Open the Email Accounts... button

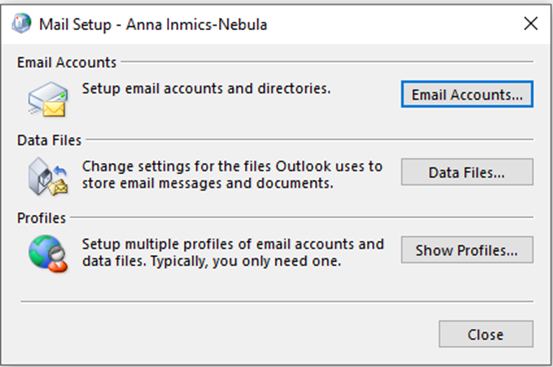click(x=467, y=94)
